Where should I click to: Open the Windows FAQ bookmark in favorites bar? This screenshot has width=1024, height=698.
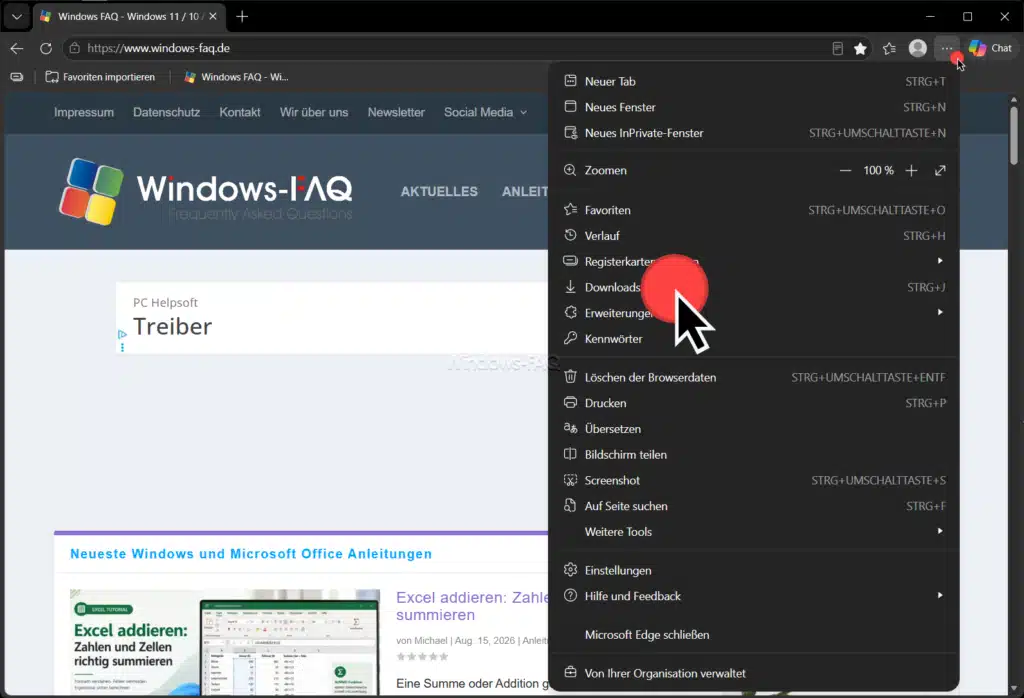tap(236, 77)
